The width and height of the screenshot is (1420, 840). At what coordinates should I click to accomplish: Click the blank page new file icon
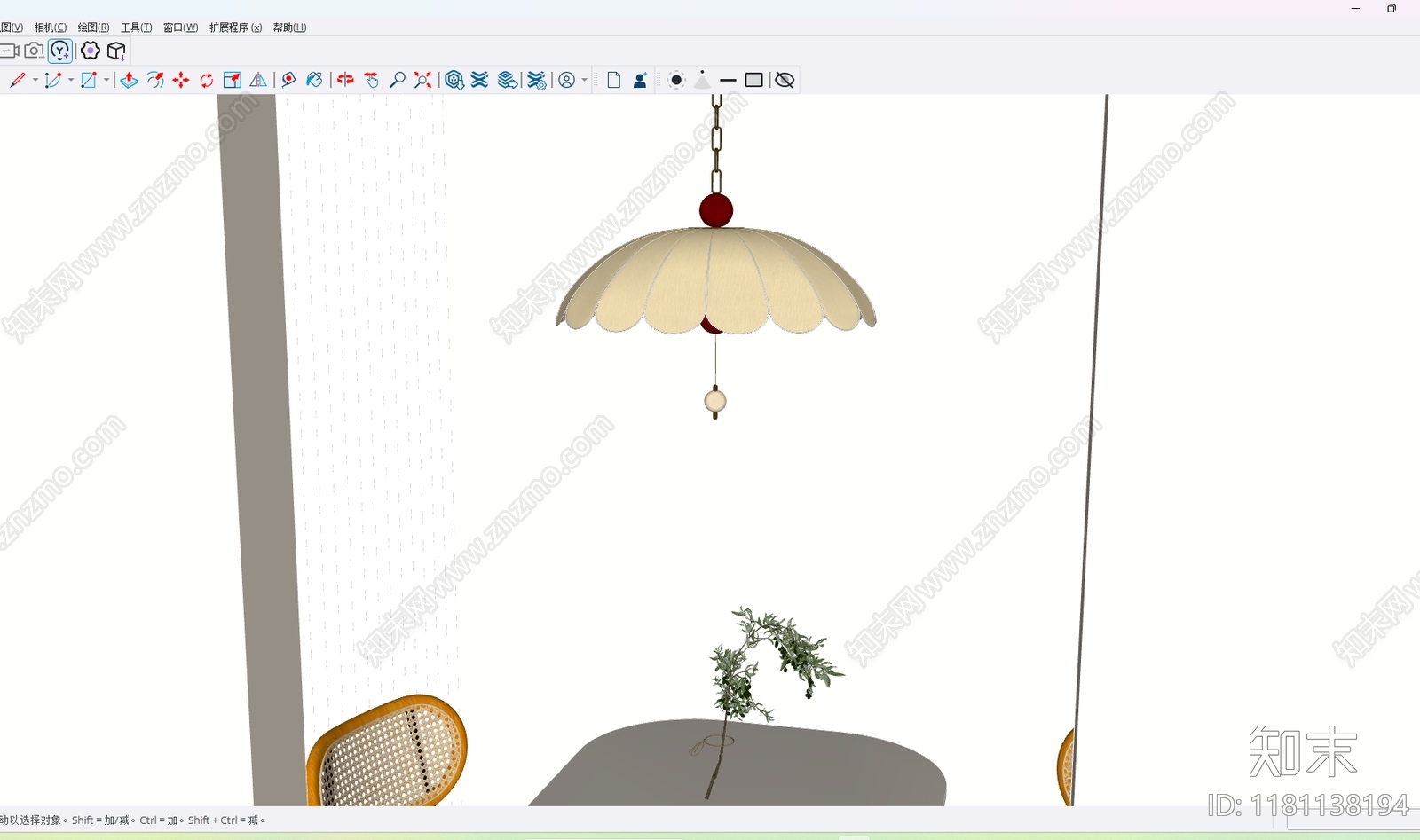point(613,80)
